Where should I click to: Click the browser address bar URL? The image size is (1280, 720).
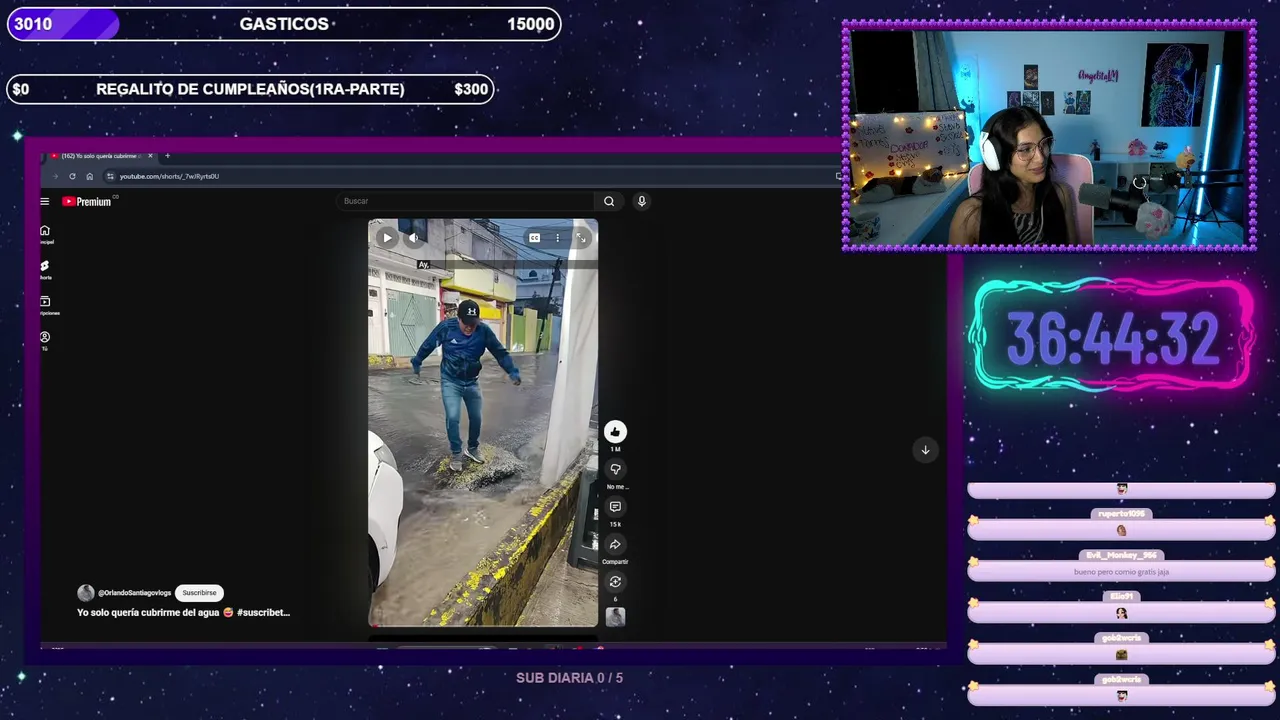169,176
